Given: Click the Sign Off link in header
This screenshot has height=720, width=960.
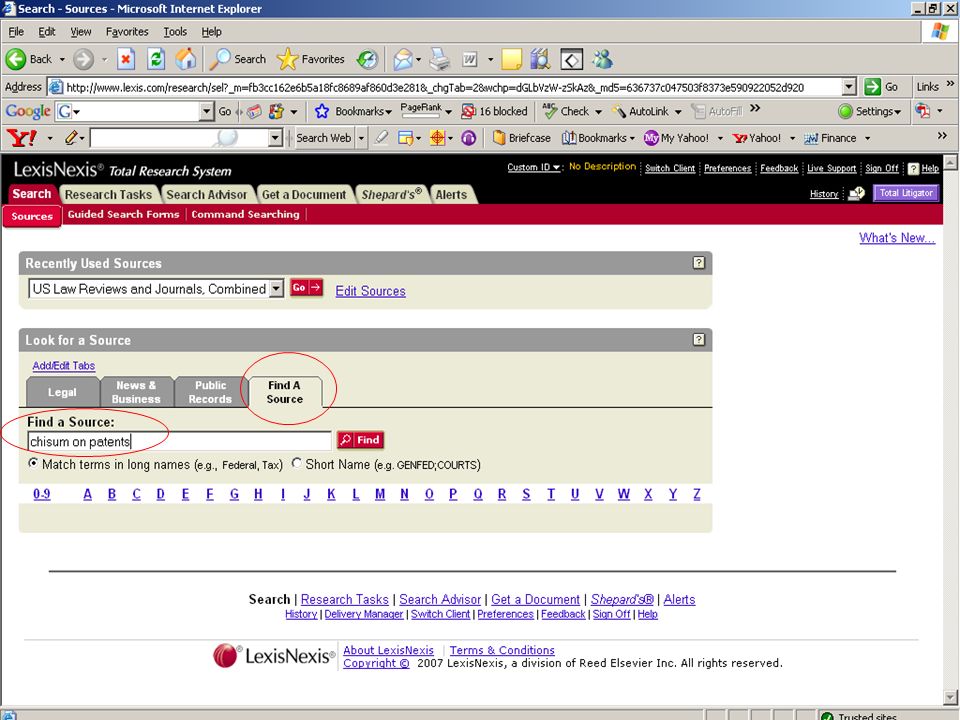Looking at the screenshot, I should tap(882, 168).
